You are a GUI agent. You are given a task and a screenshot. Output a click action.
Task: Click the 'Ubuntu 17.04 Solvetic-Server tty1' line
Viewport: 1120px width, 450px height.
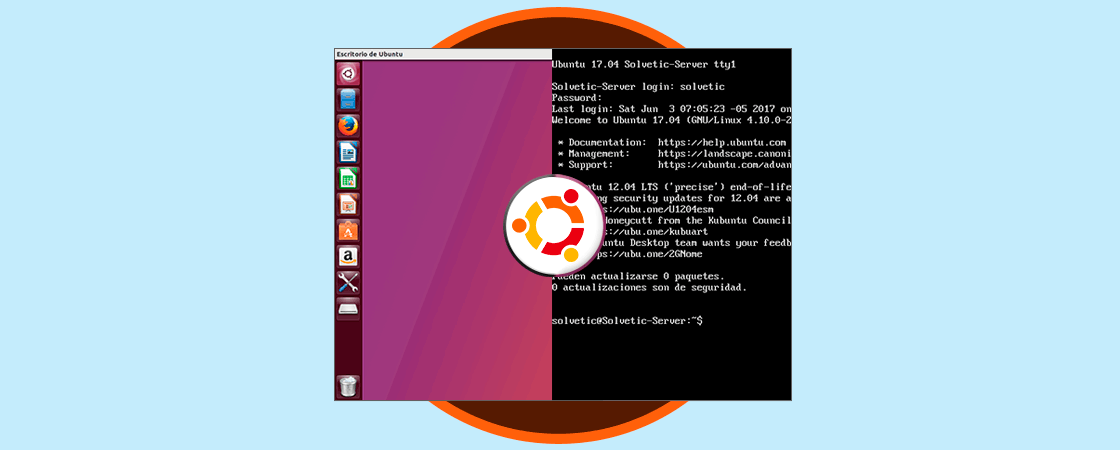(644, 64)
